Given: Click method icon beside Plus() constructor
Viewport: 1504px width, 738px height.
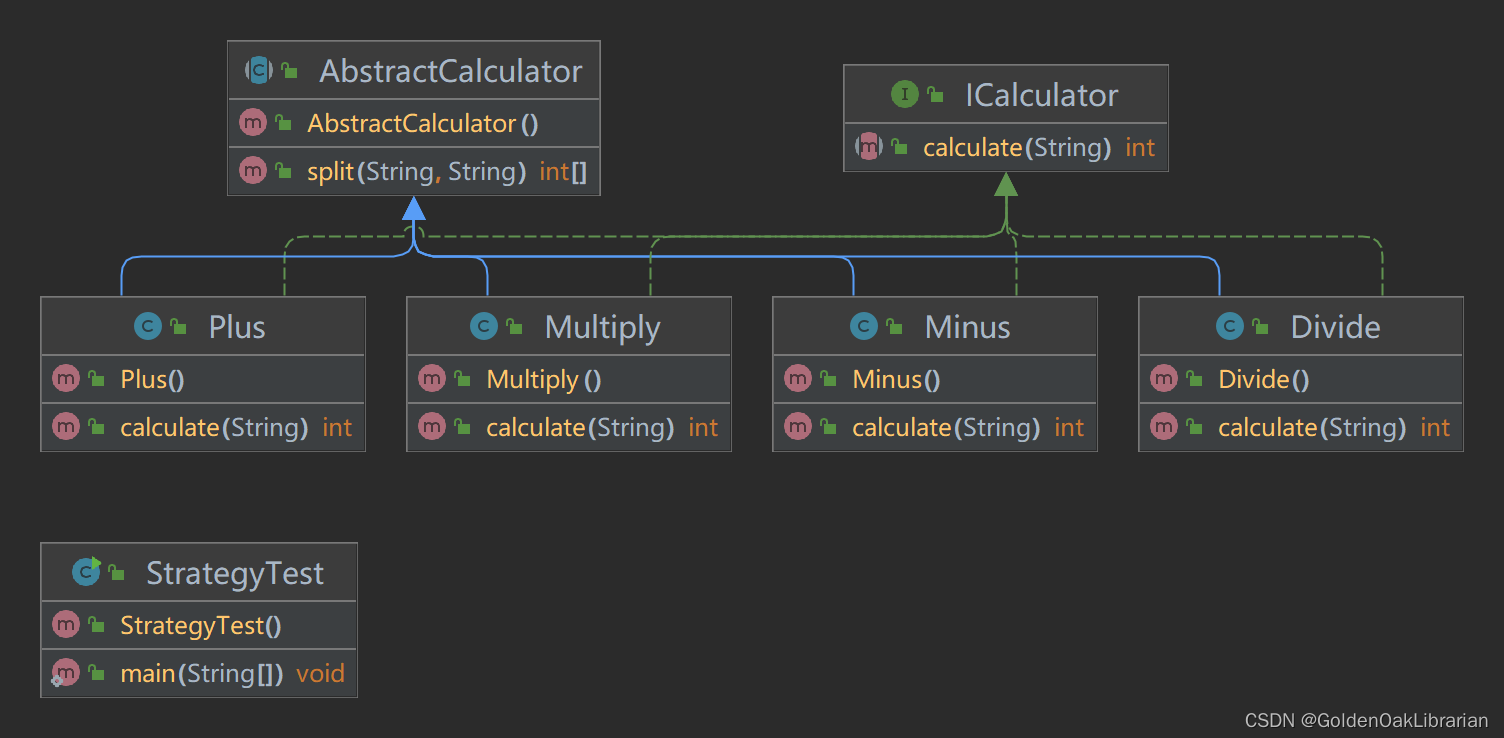Looking at the screenshot, I should pos(66,379).
